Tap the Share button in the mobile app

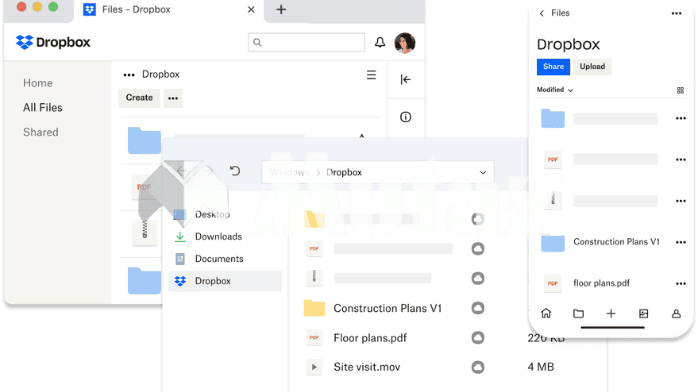pos(553,67)
